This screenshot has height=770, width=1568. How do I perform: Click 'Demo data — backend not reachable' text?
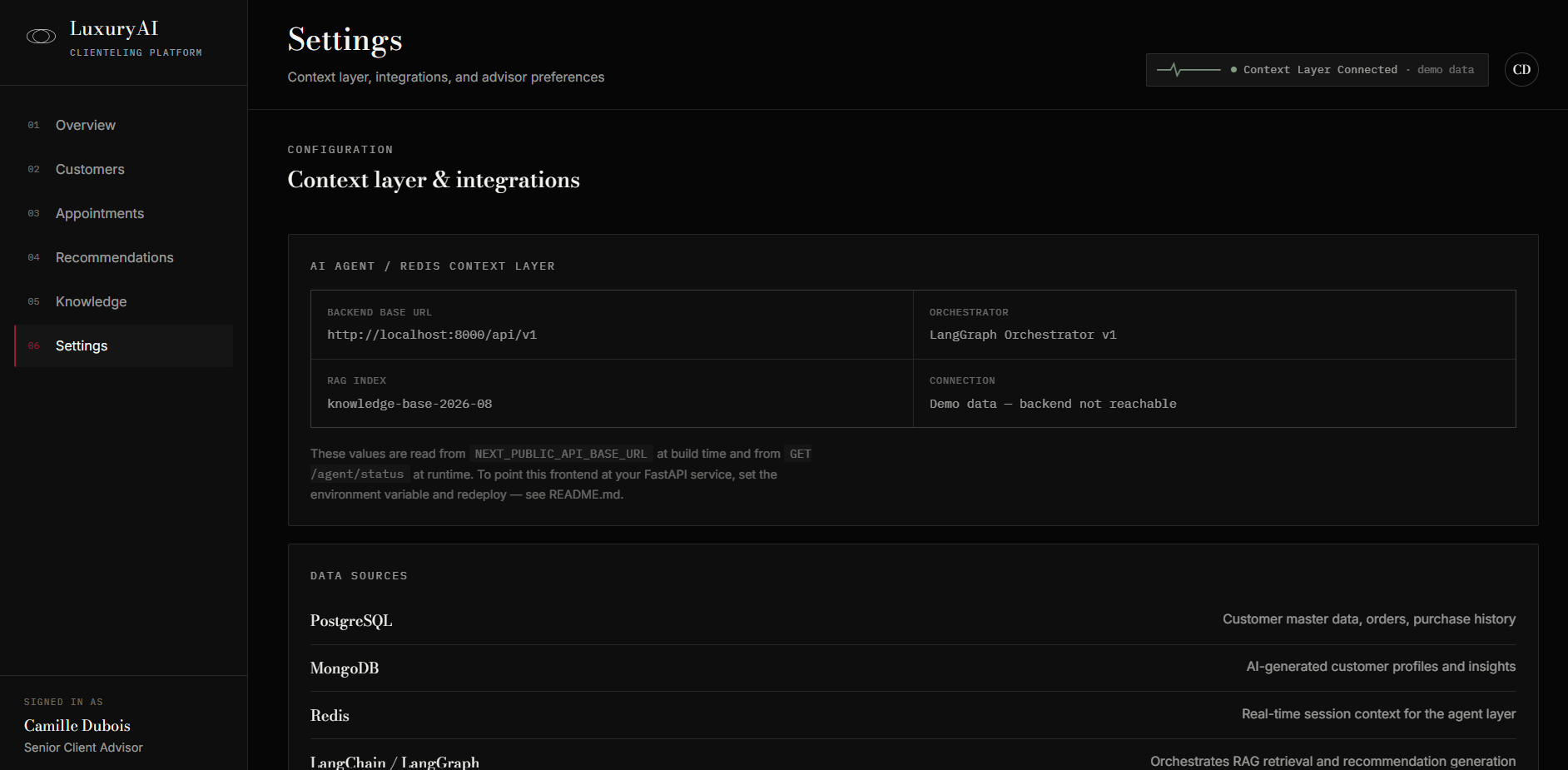click(1053, 404)
